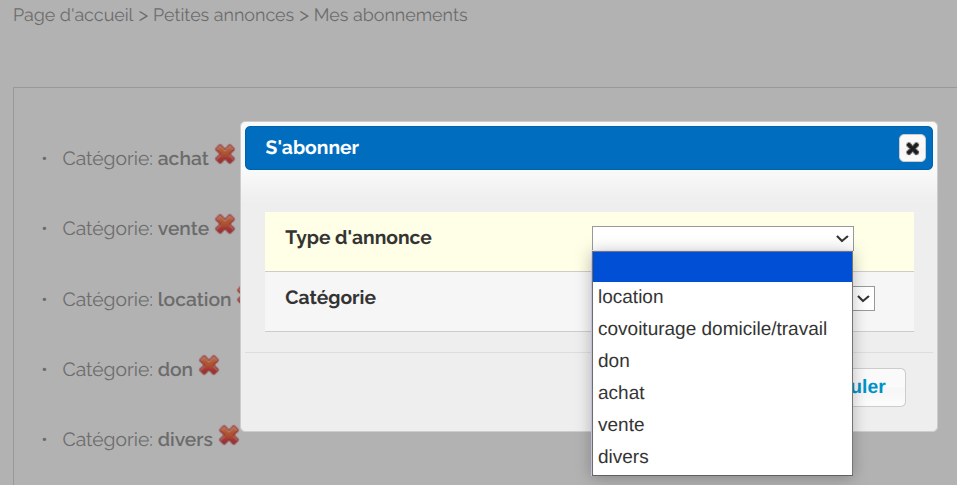The width and height of the screenshot is (957, 485).
Task: Open Petites annonces breadcrumb link
Action: point(223,16)
